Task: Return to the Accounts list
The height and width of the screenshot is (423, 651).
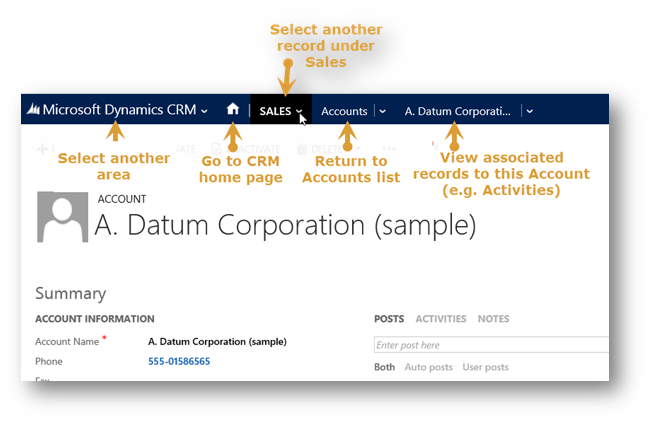Action: click(x=344, y=111)
